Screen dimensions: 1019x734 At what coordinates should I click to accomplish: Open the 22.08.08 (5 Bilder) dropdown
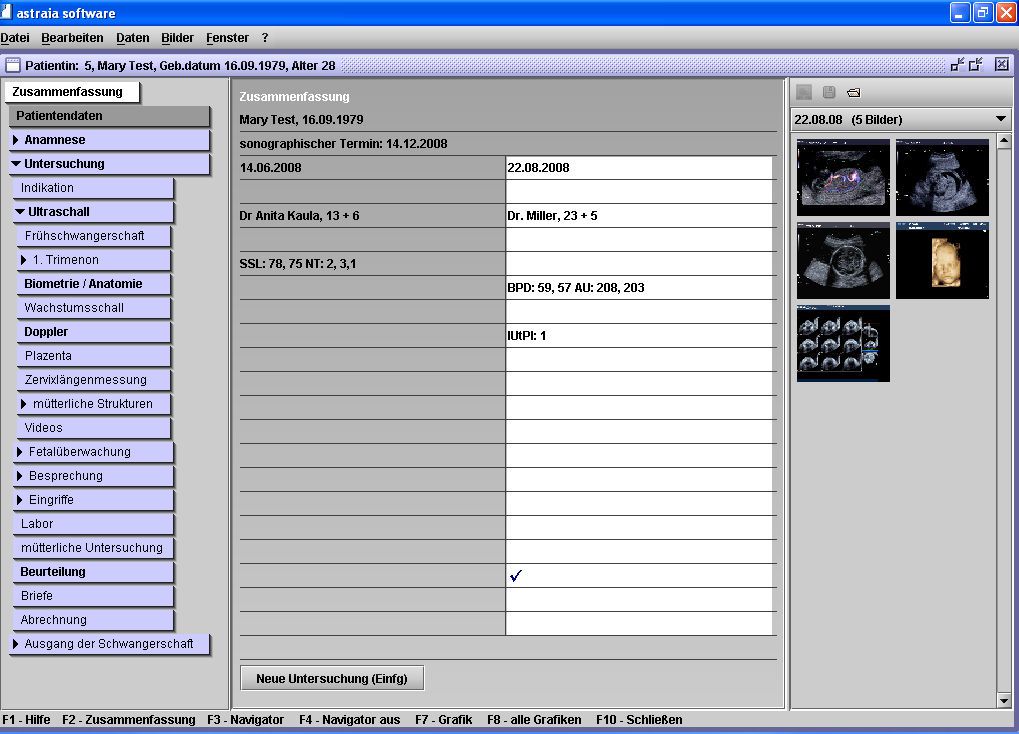(1001, 119)
